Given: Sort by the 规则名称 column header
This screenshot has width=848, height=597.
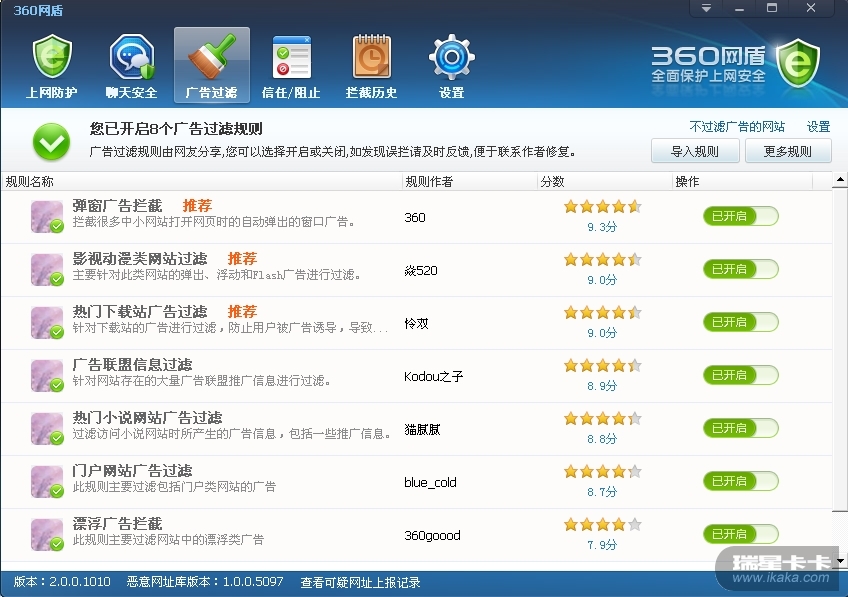Looking at the screenshot, I should coord(202,182).
